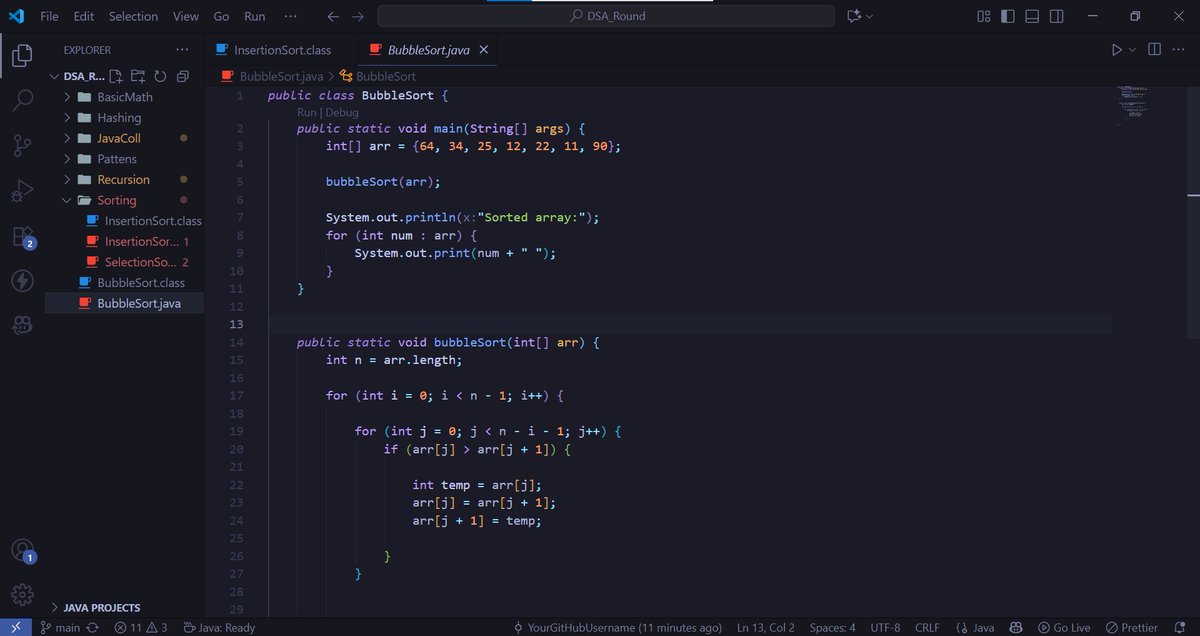Viewport: 1200px width, 636px height.
Task: Click Ln 13, Col 2 in status bar
Action: (x=765, y=627)
